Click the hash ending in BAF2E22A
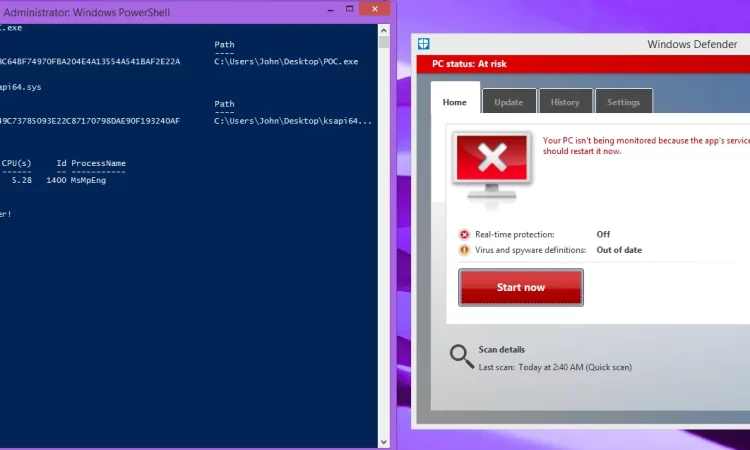Image resolution: width=750 pixels, height=450 pixels. click(x=90, y=62)
